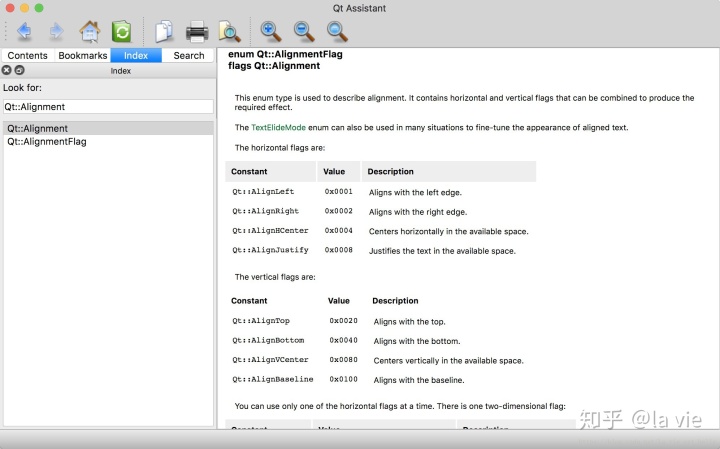Open the Search tab
The width and height of the screenshot is (720, 449).
189,56
